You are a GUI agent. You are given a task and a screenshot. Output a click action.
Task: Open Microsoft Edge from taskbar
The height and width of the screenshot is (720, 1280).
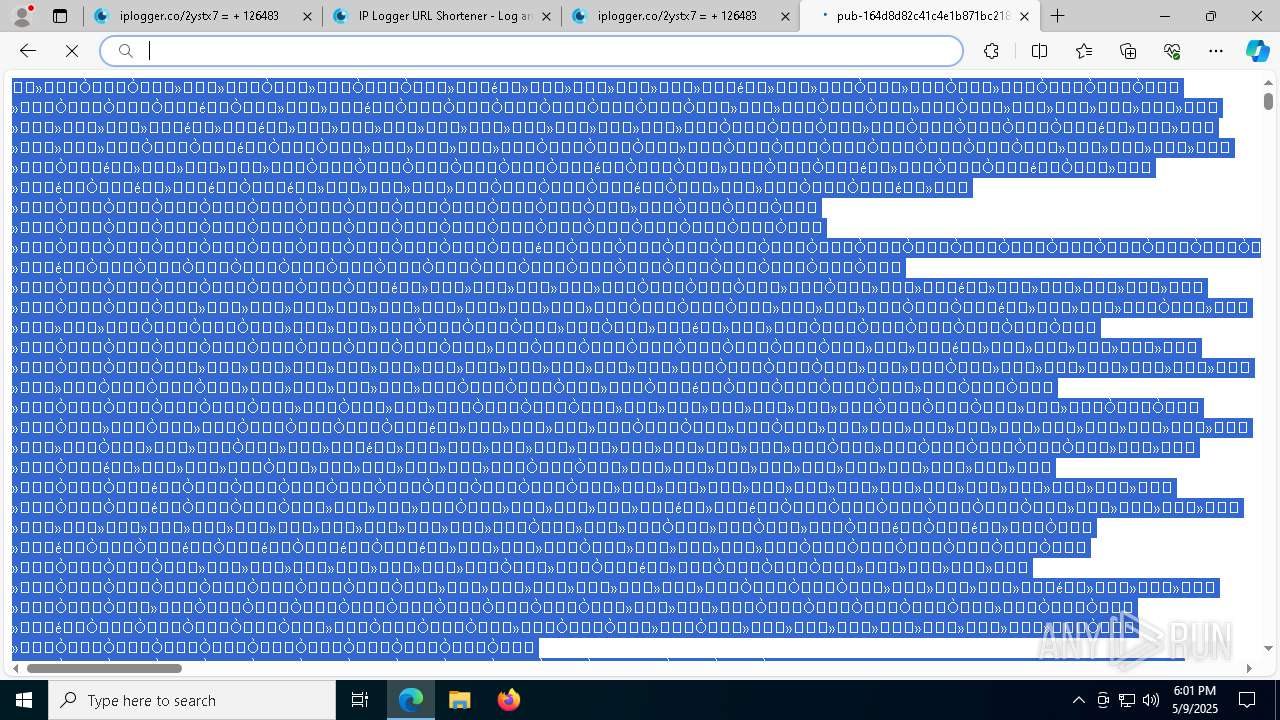tap(411, 700)
